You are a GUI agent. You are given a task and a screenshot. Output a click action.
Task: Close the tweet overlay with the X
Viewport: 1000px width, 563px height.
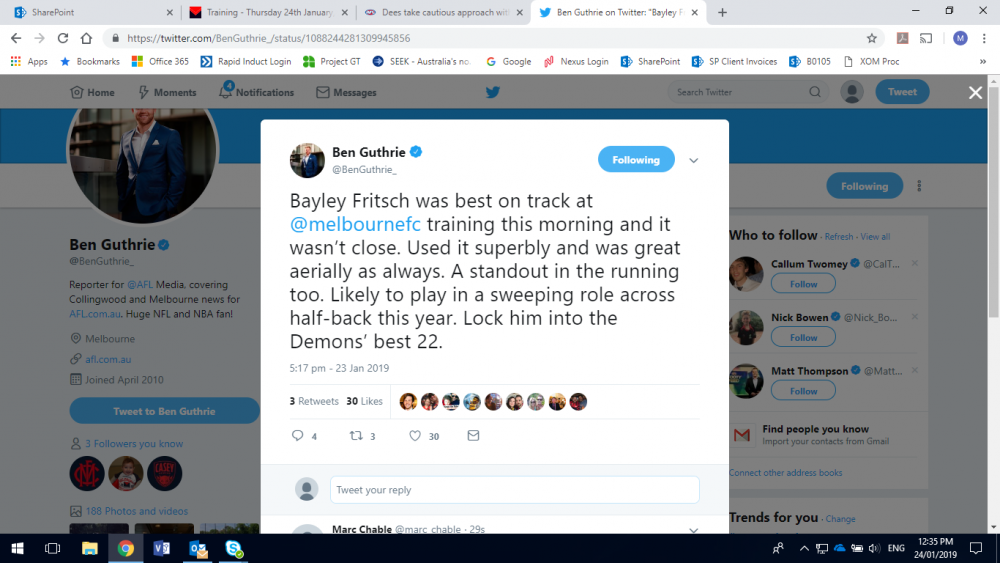click(975, 92)
